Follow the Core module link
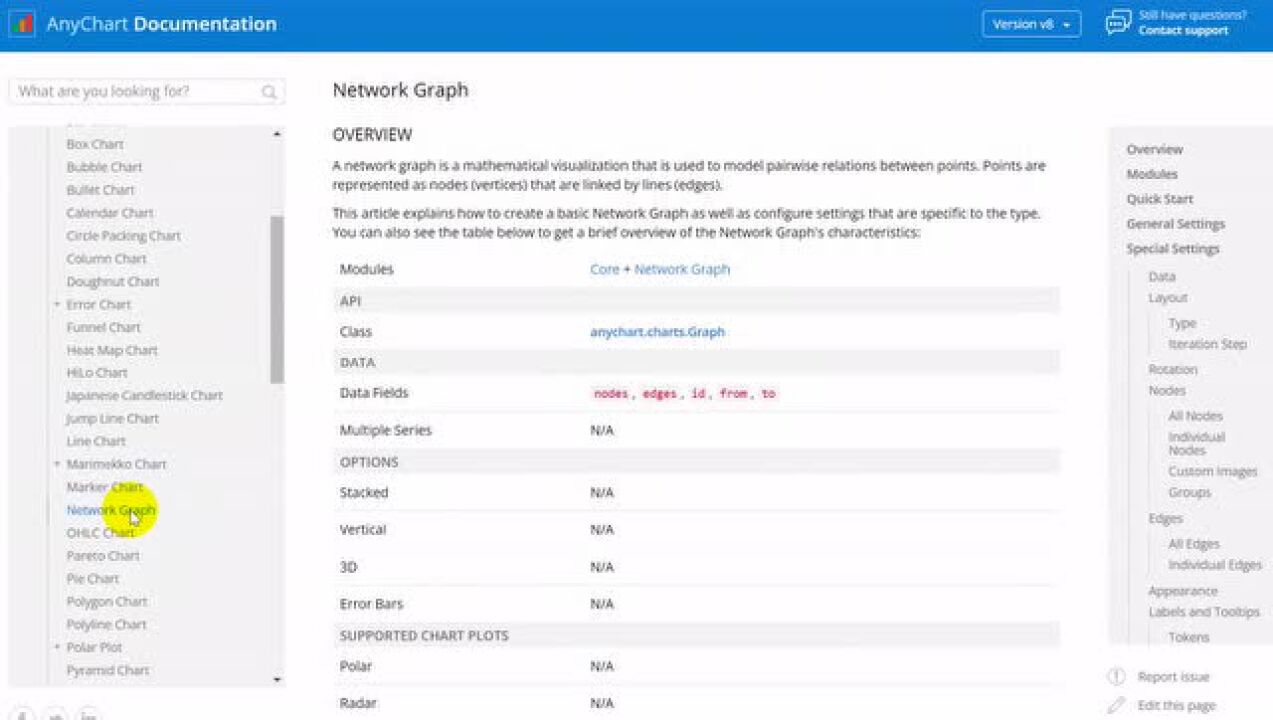 pos(602,269)
